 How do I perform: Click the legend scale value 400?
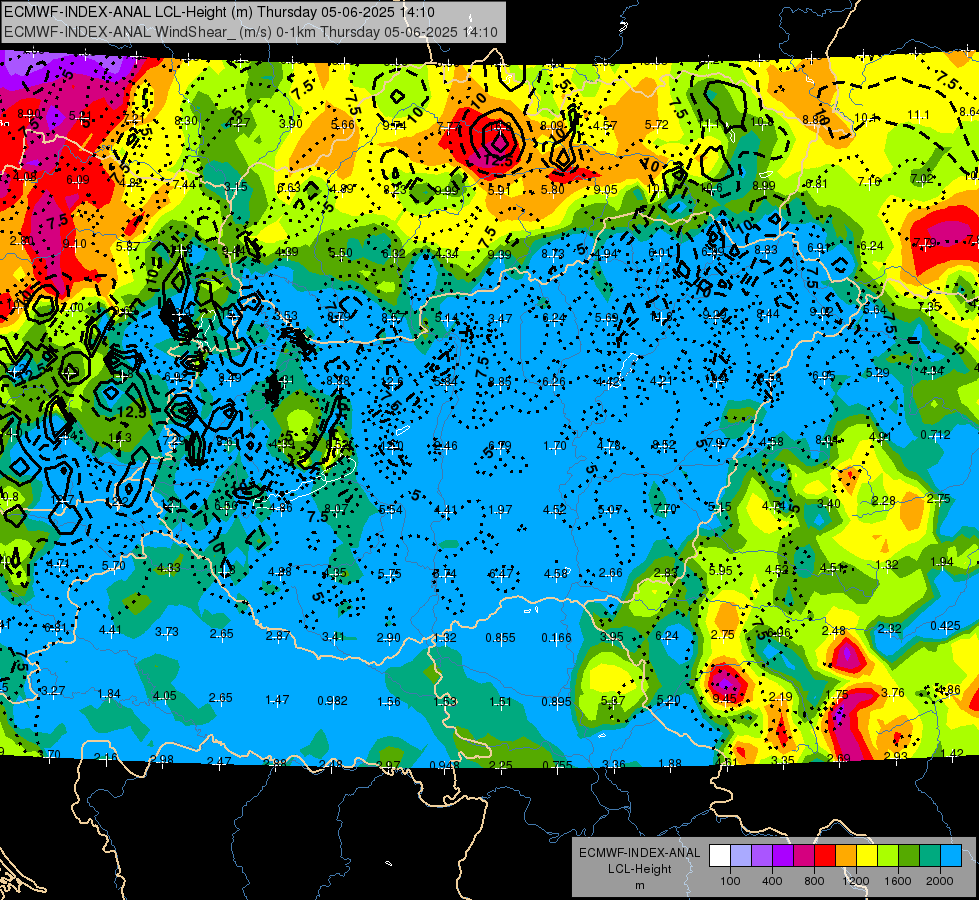[772, 881]
